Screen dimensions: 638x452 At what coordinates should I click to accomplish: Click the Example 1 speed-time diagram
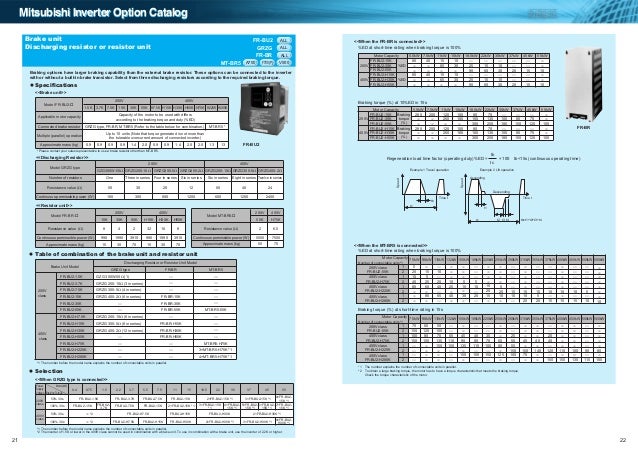[x=424, y=191]
